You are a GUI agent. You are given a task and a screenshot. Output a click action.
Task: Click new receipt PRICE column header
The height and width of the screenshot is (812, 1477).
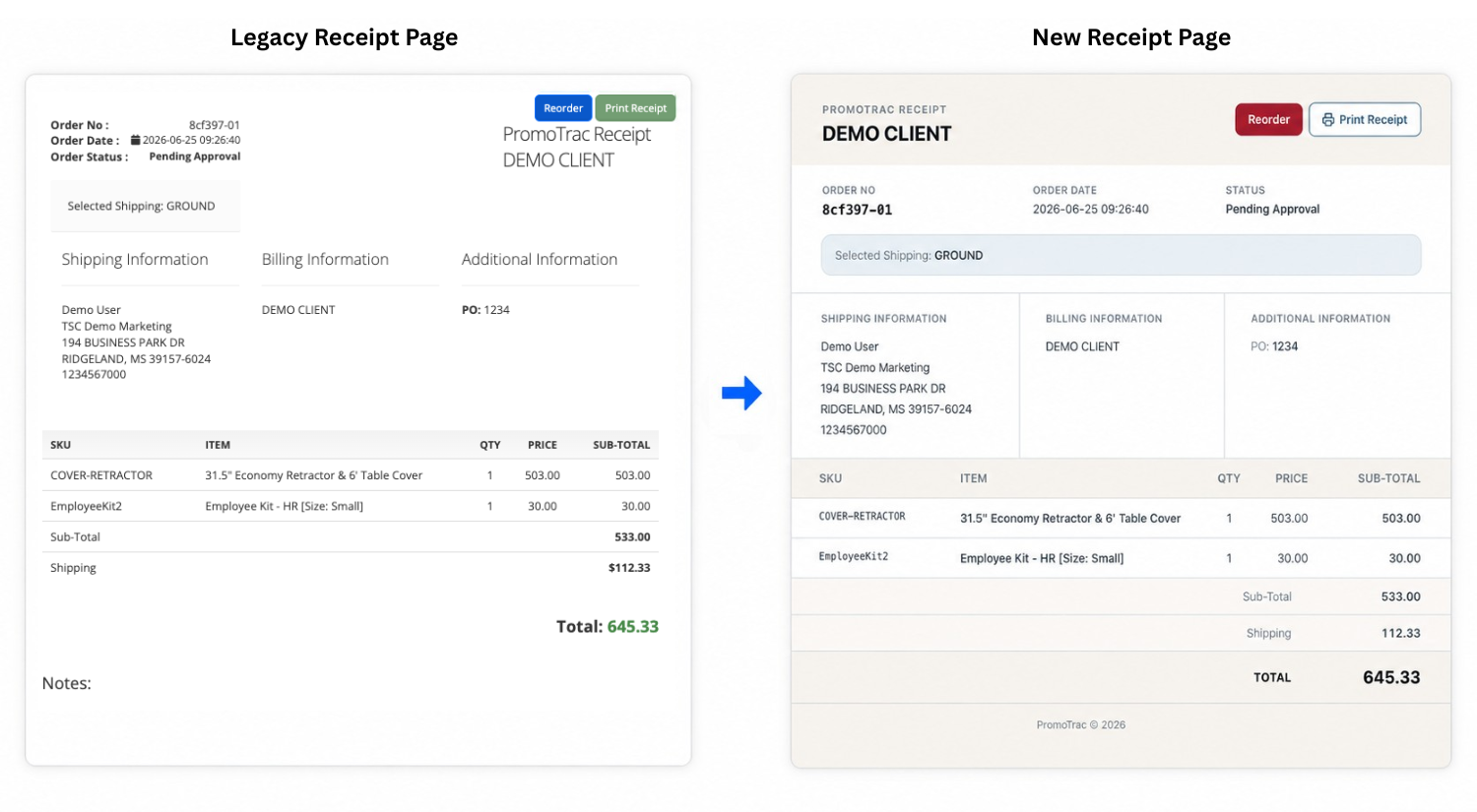(x=1291, y=478)
